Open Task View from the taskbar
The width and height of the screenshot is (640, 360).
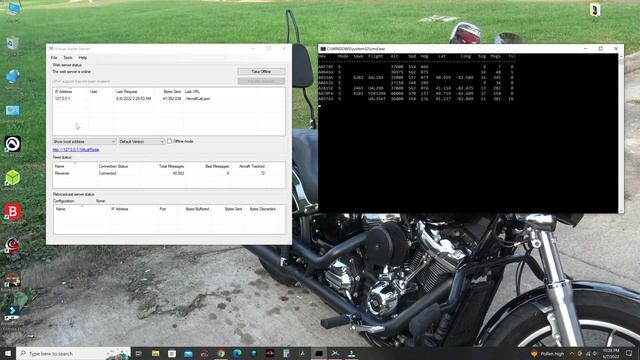coord(139,353)
